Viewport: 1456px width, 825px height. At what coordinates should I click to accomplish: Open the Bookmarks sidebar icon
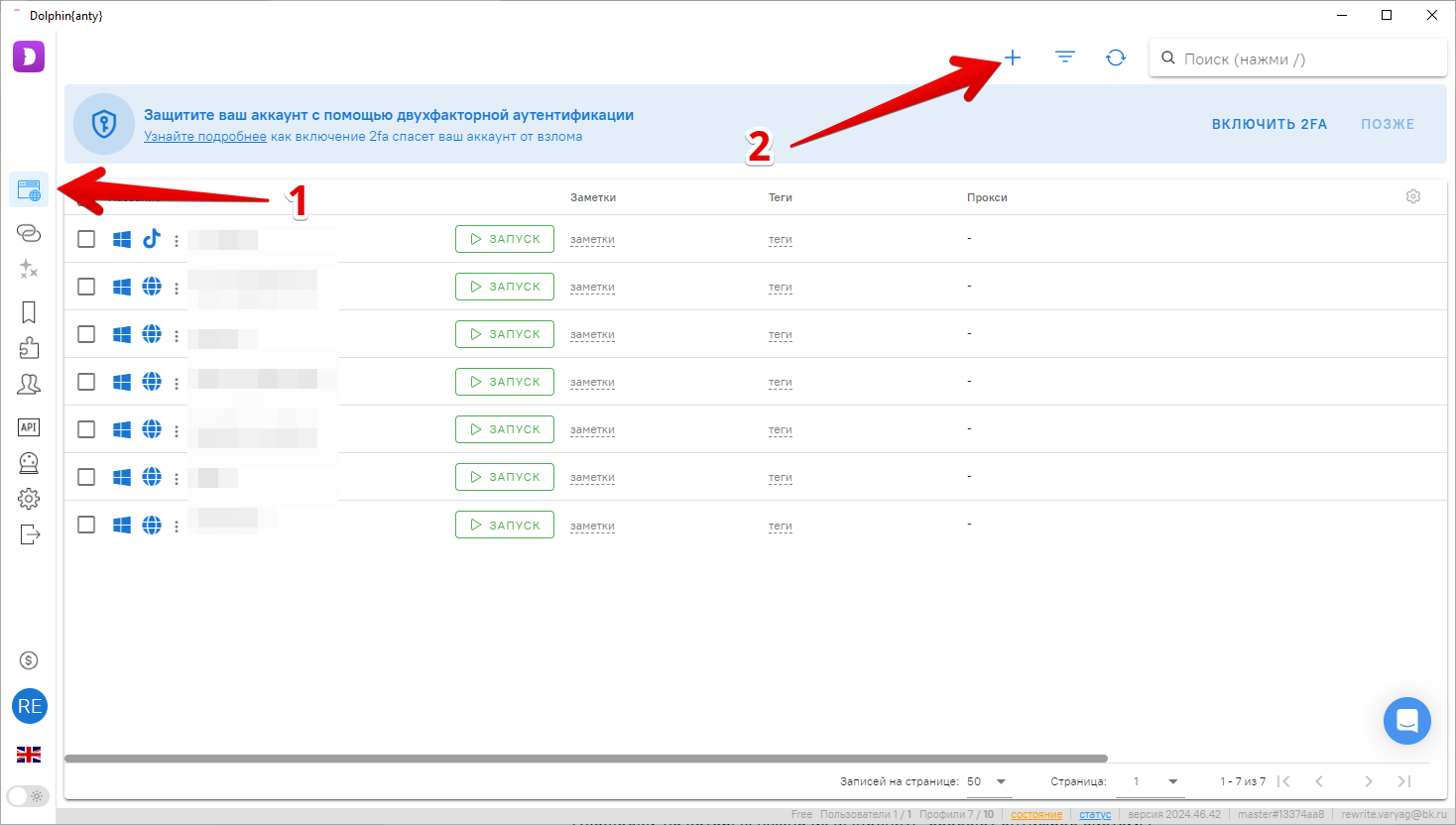29,312
